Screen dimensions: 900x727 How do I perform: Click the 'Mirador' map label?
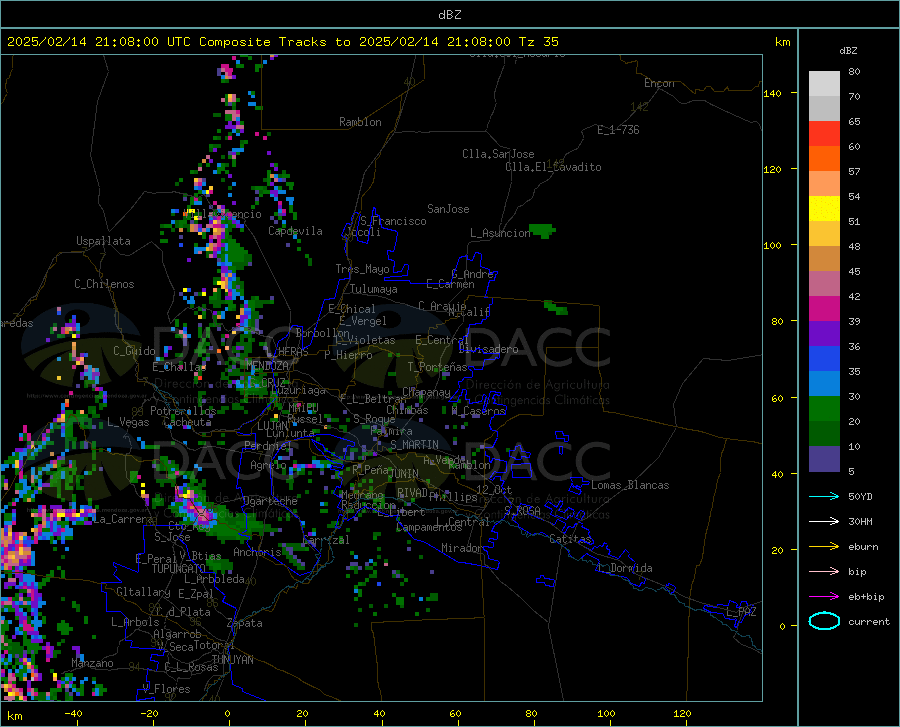coord(461,548)
